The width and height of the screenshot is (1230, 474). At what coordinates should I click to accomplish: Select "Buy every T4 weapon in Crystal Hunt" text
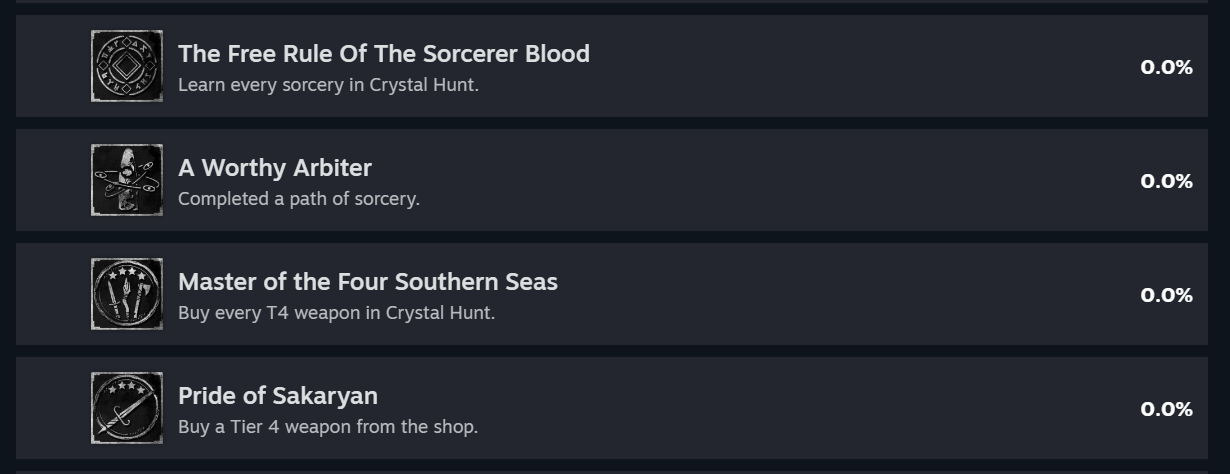pos(336,313)
